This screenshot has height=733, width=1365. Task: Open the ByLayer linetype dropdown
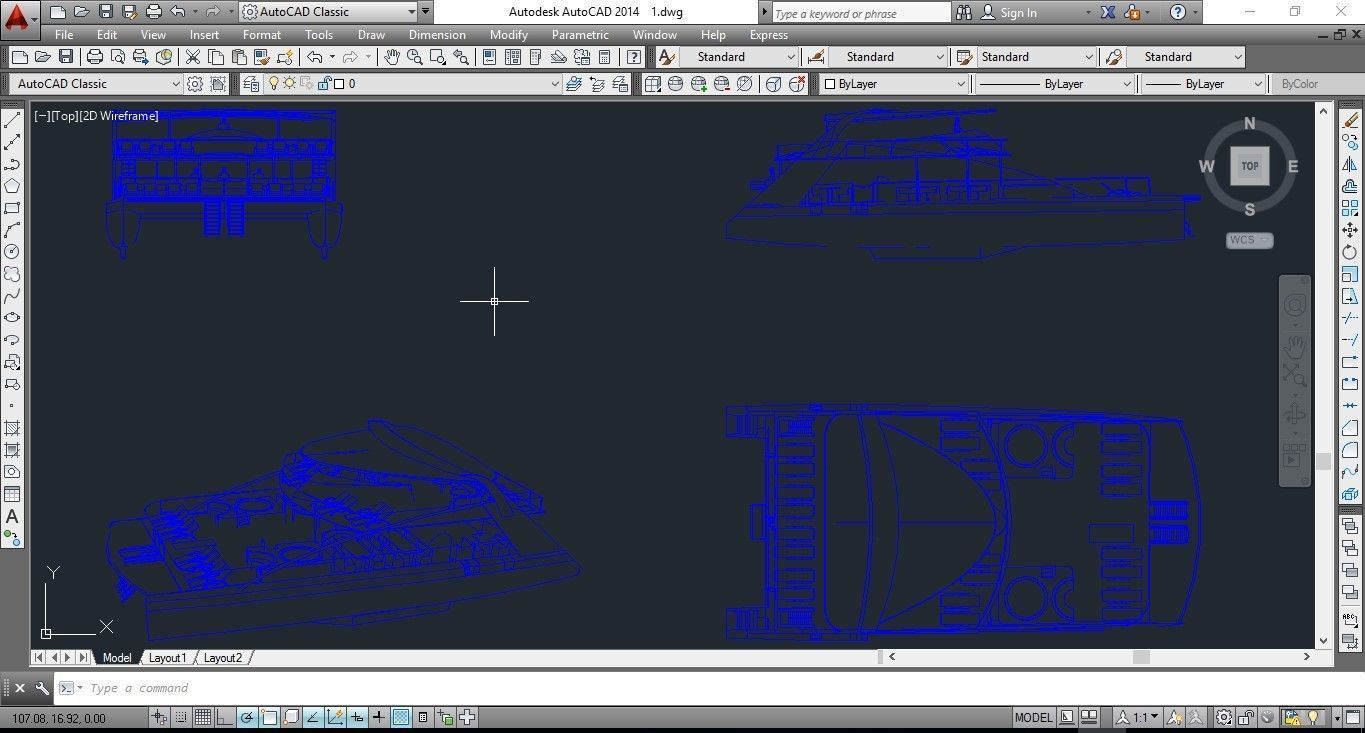(x=1127, y=84)
